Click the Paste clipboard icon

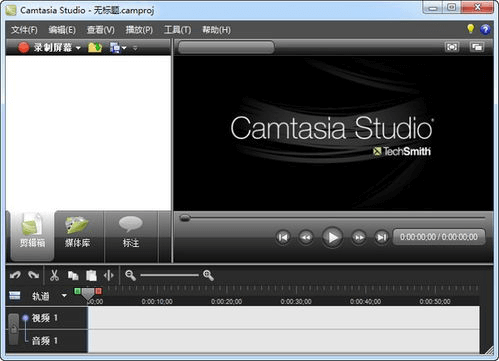coord(91,275)
